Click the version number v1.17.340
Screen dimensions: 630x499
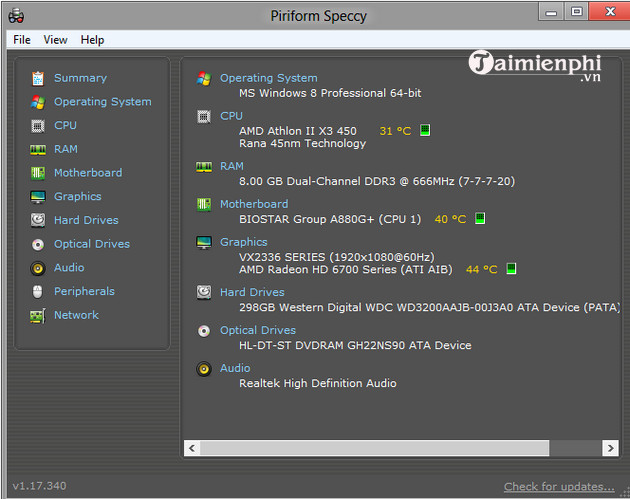pyautogui.click(x=39, y=486)
